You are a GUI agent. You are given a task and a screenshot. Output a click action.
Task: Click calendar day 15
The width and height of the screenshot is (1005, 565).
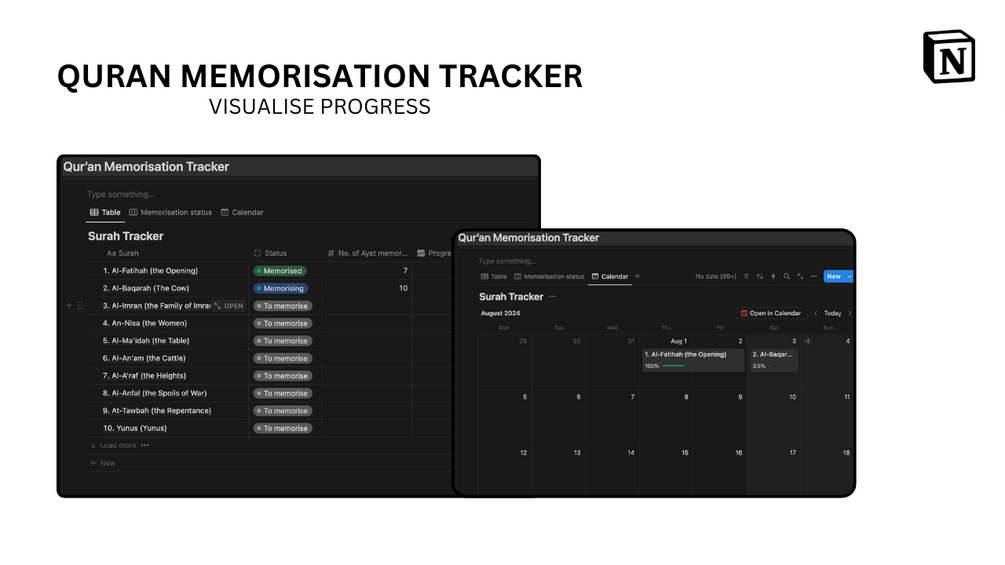click(x=685, y=453)
